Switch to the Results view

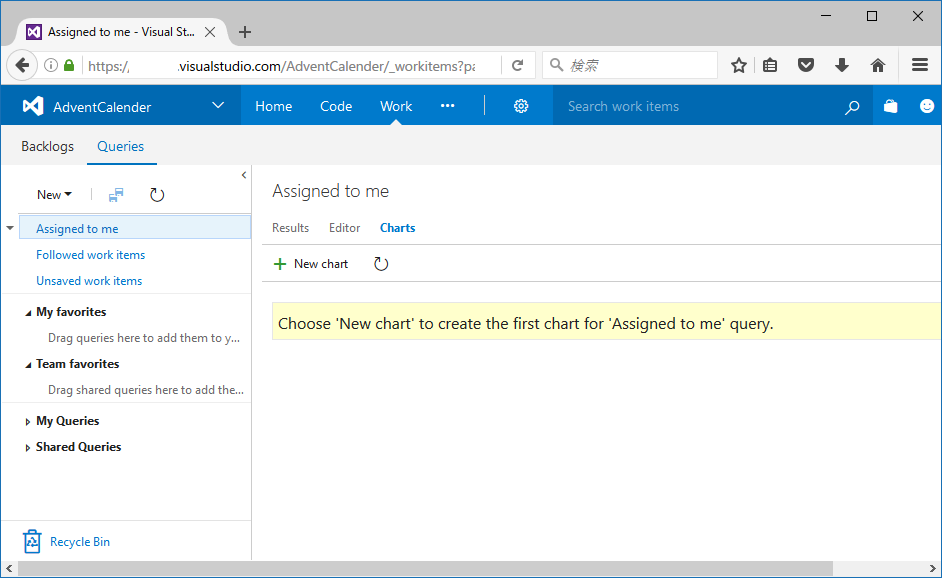point(290,228)
